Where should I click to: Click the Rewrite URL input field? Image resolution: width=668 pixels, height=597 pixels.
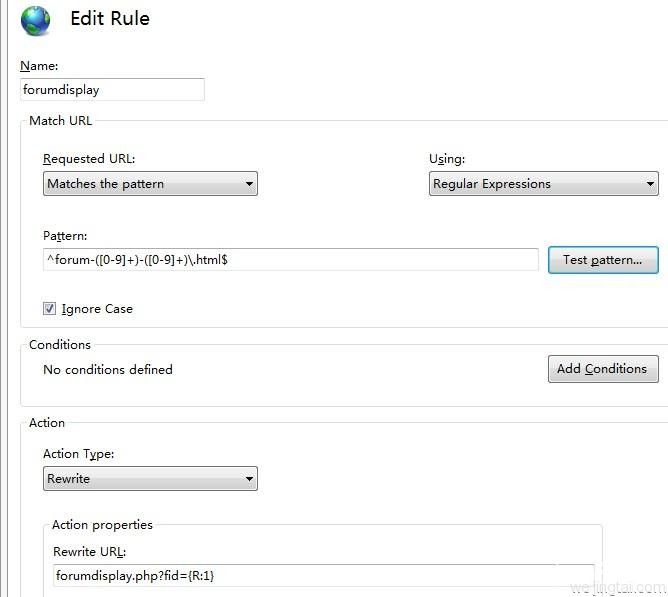click(324, 576)
